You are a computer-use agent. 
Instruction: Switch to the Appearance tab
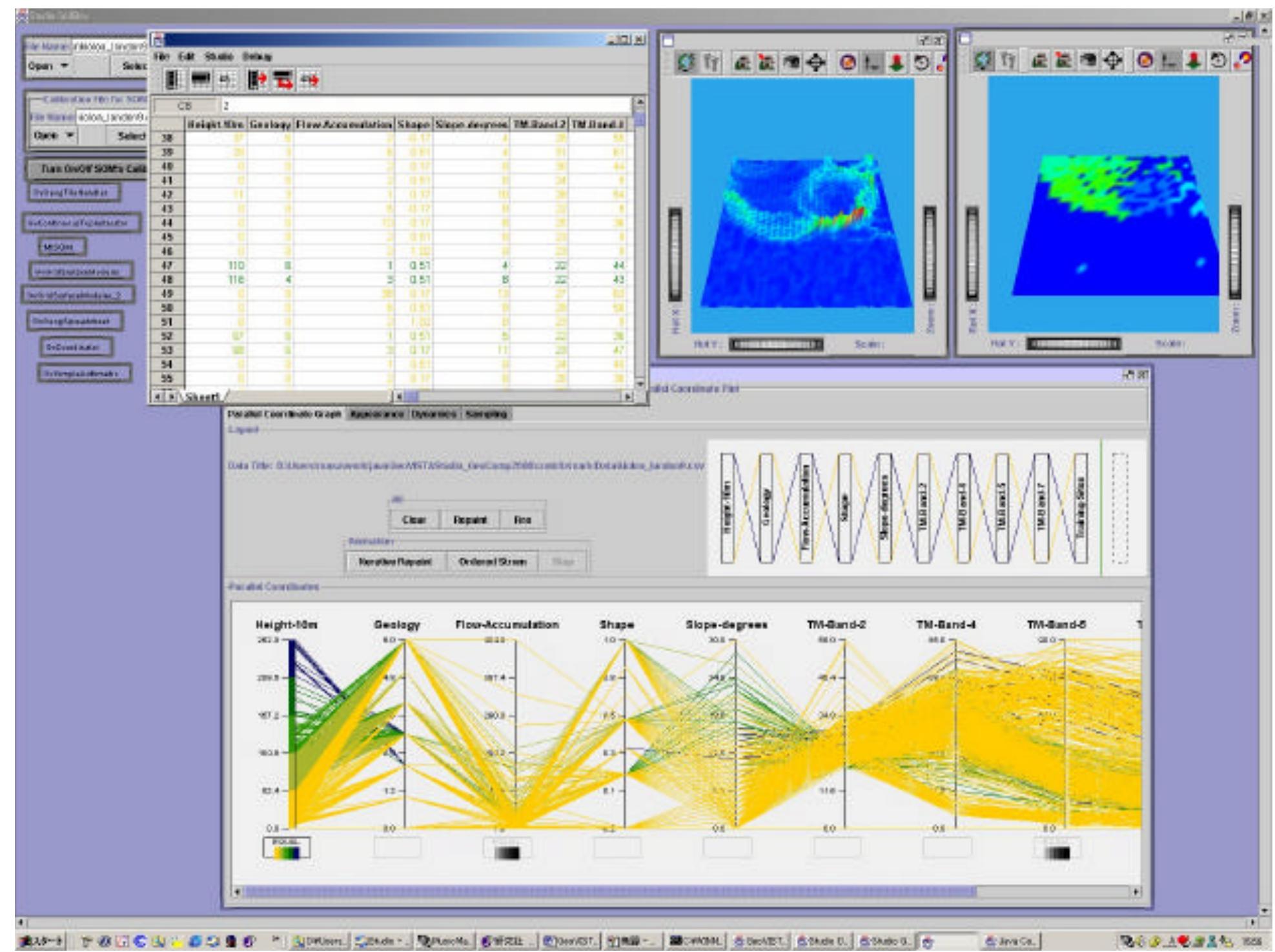tap(377, 414)
